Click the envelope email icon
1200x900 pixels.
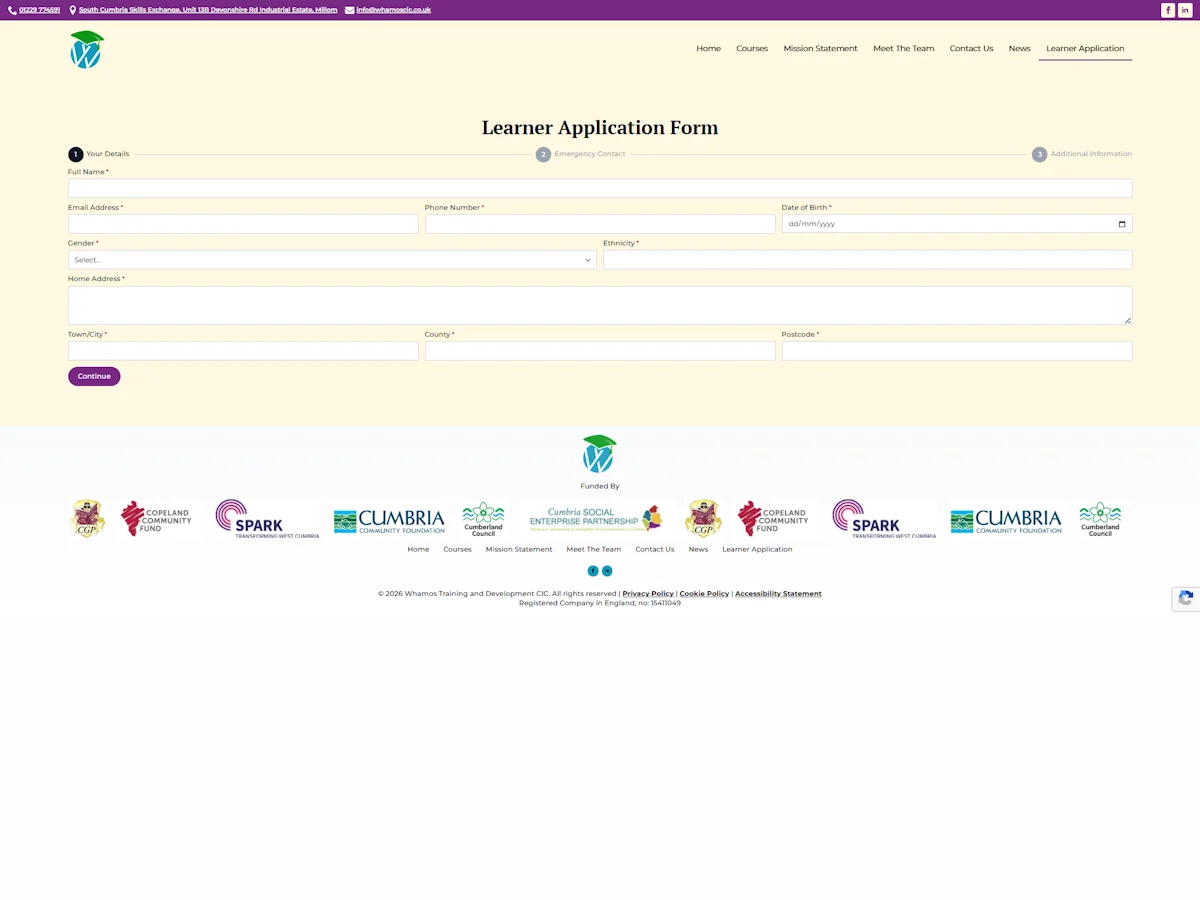pos(349,10)
